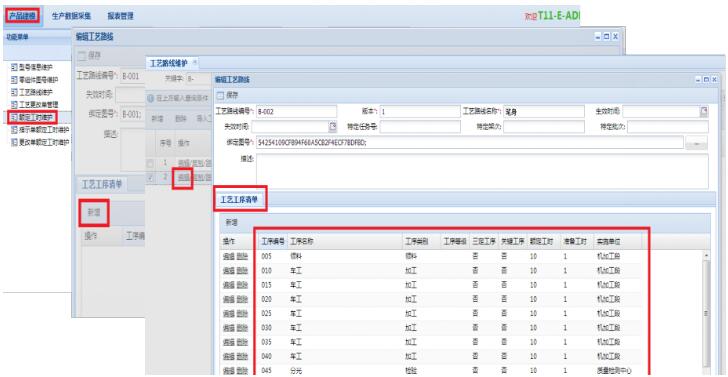
Task: Click 编辑 link for process 010
Action: click(x=228, y=271)
